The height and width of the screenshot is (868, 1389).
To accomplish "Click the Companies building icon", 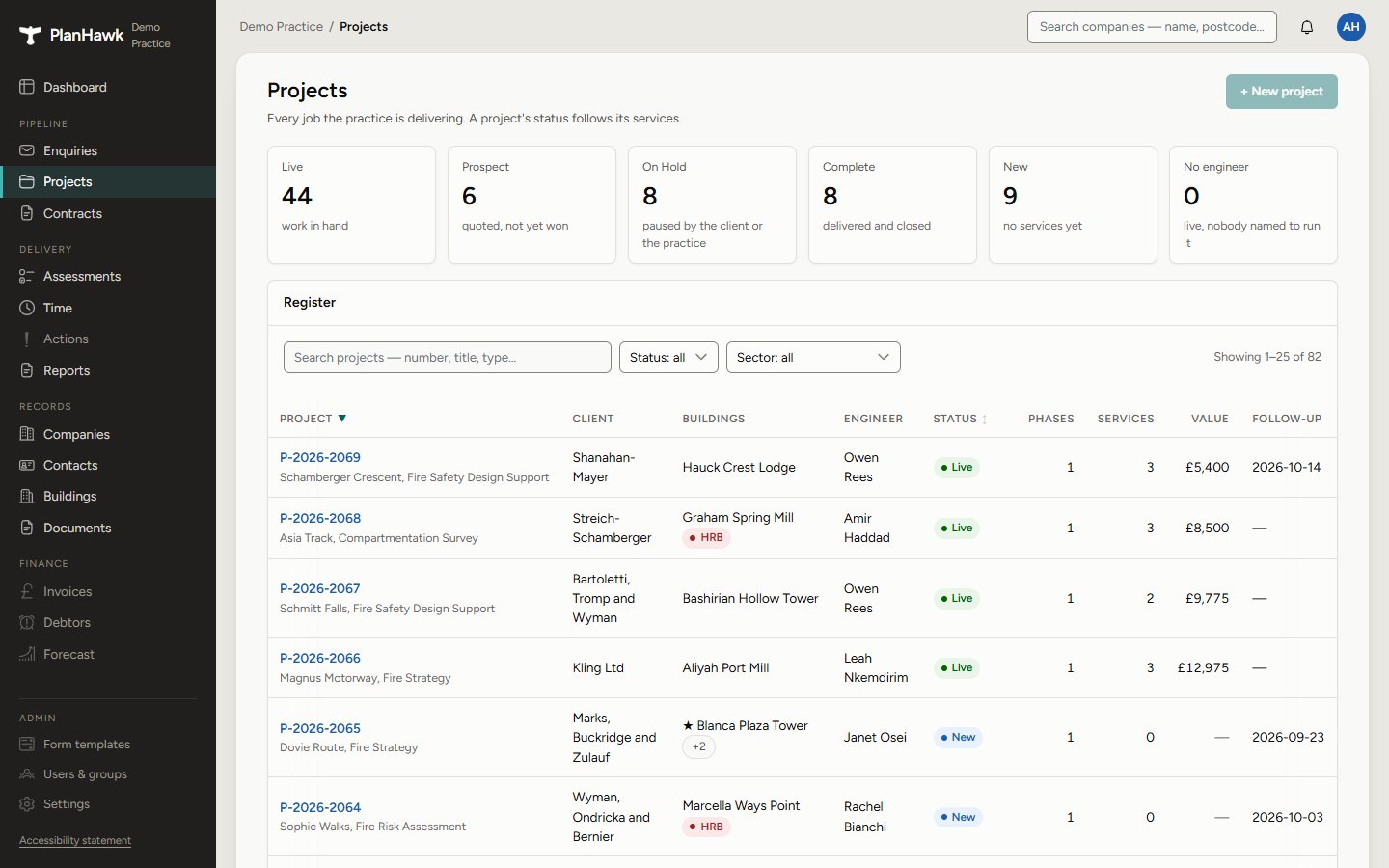I will (27, 434).
